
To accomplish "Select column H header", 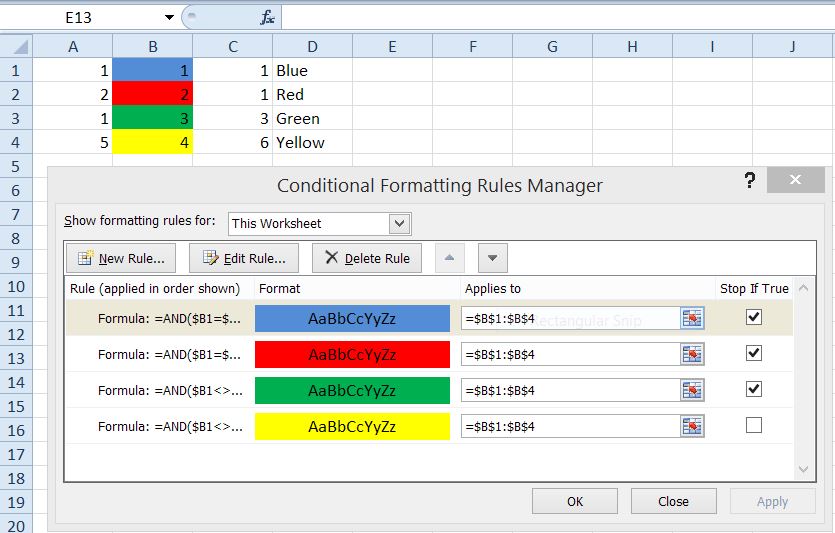I will (x=633, y=47).
